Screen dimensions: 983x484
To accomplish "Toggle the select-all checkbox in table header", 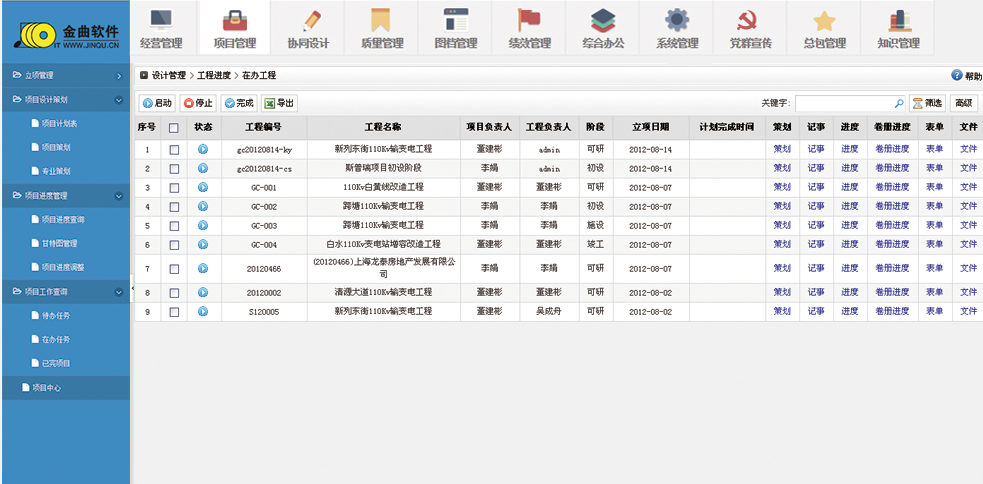I will (x=174, y=128).
